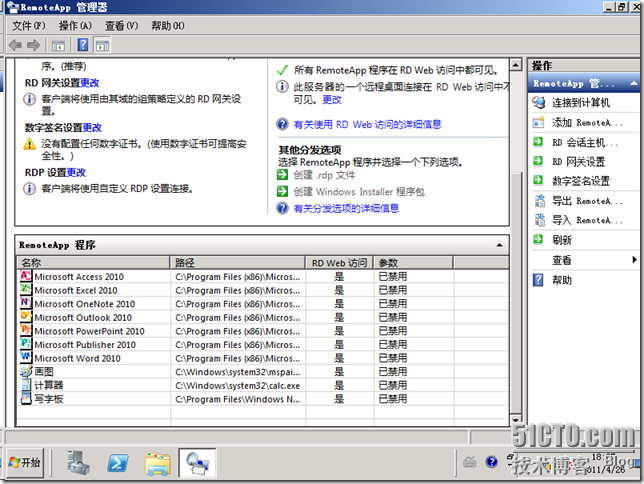644x484 pixels.
Task: Click the 连接到计算机 action icon
Action: (x=538, y=102)
